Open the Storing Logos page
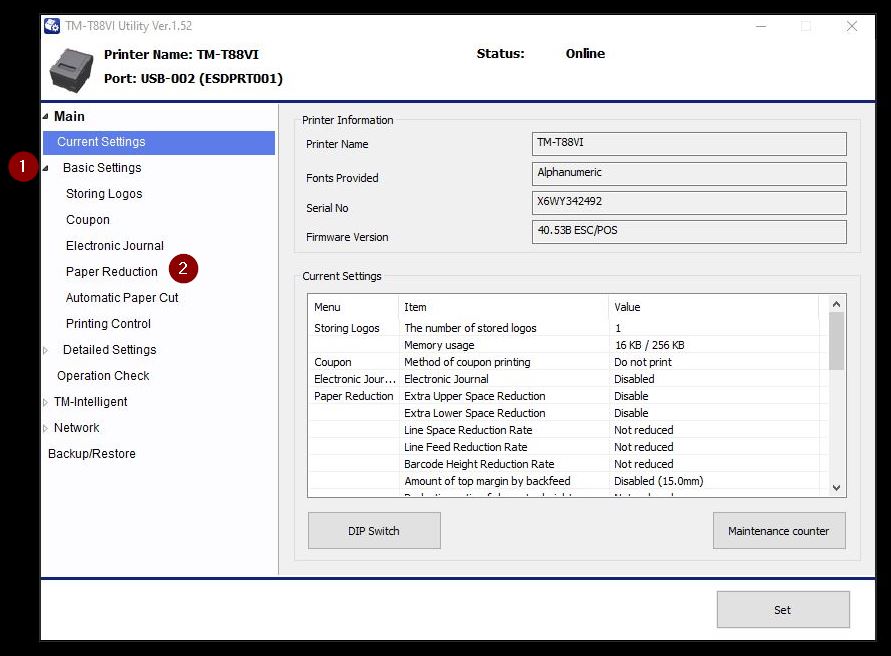 coord(104,194)
